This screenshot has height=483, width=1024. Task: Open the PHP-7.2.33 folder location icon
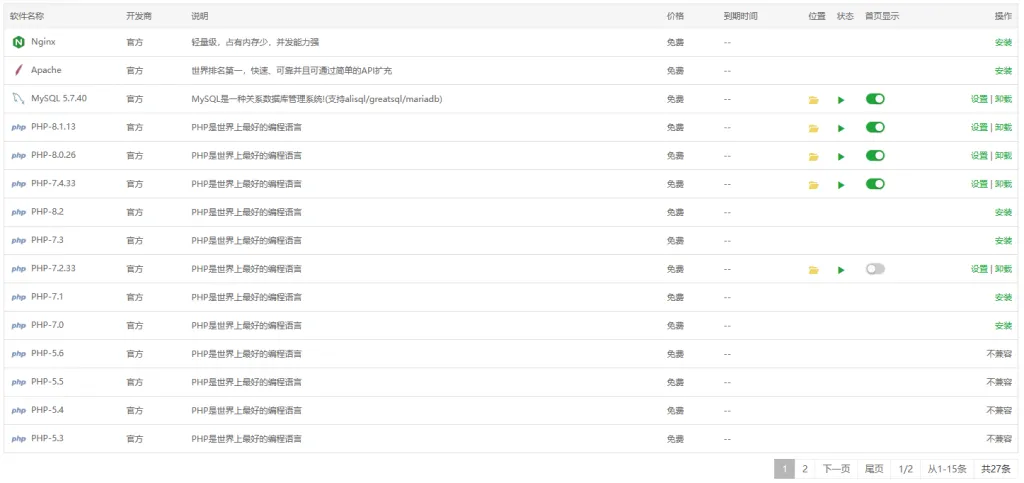point(813,270)
